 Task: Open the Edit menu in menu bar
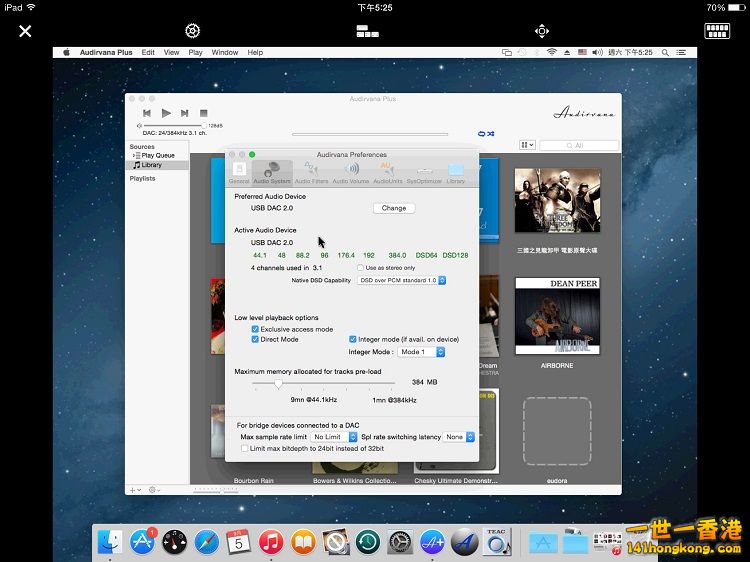tap(148, 52)
